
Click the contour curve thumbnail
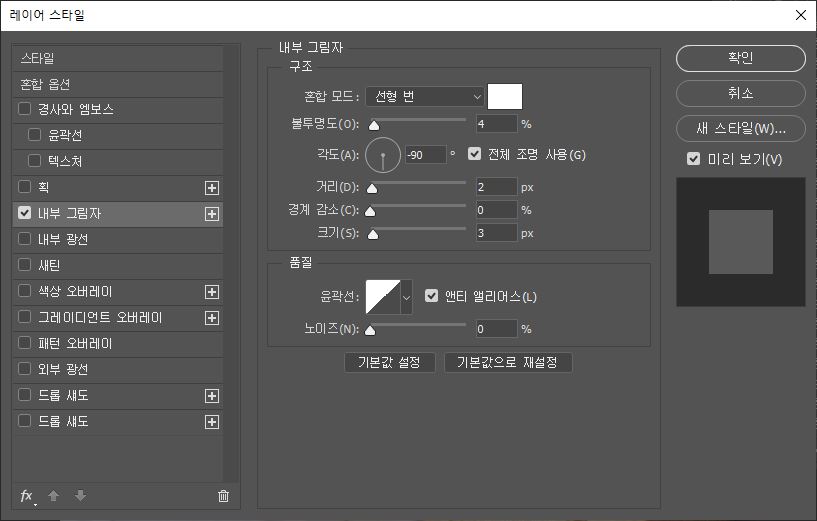[383, 297]
